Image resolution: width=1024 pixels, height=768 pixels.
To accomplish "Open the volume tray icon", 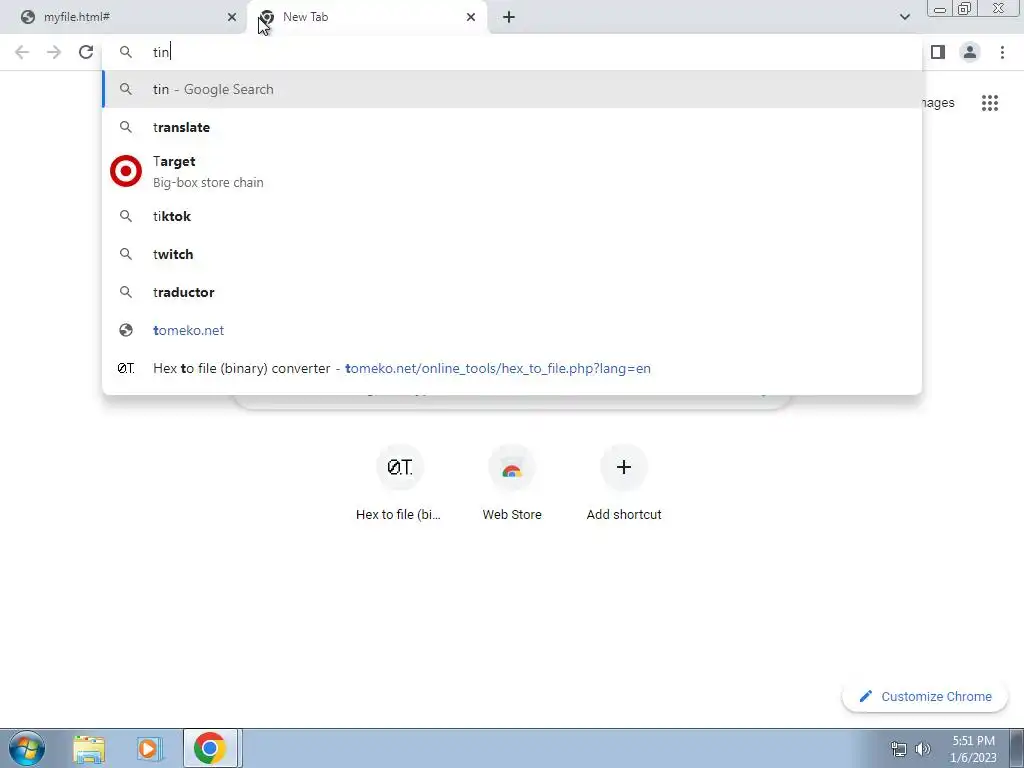I will 922,749.
